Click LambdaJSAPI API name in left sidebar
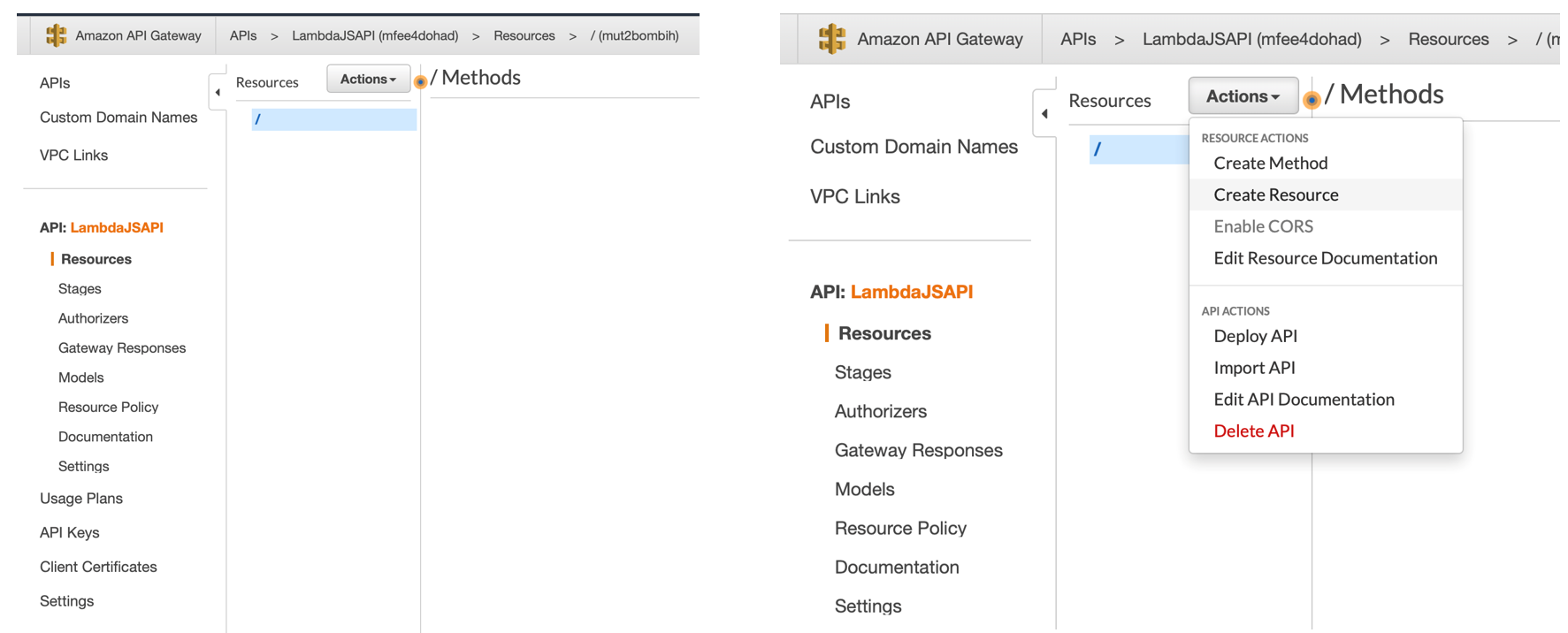This screenshot has width=1568, height=633. [117, 227]
